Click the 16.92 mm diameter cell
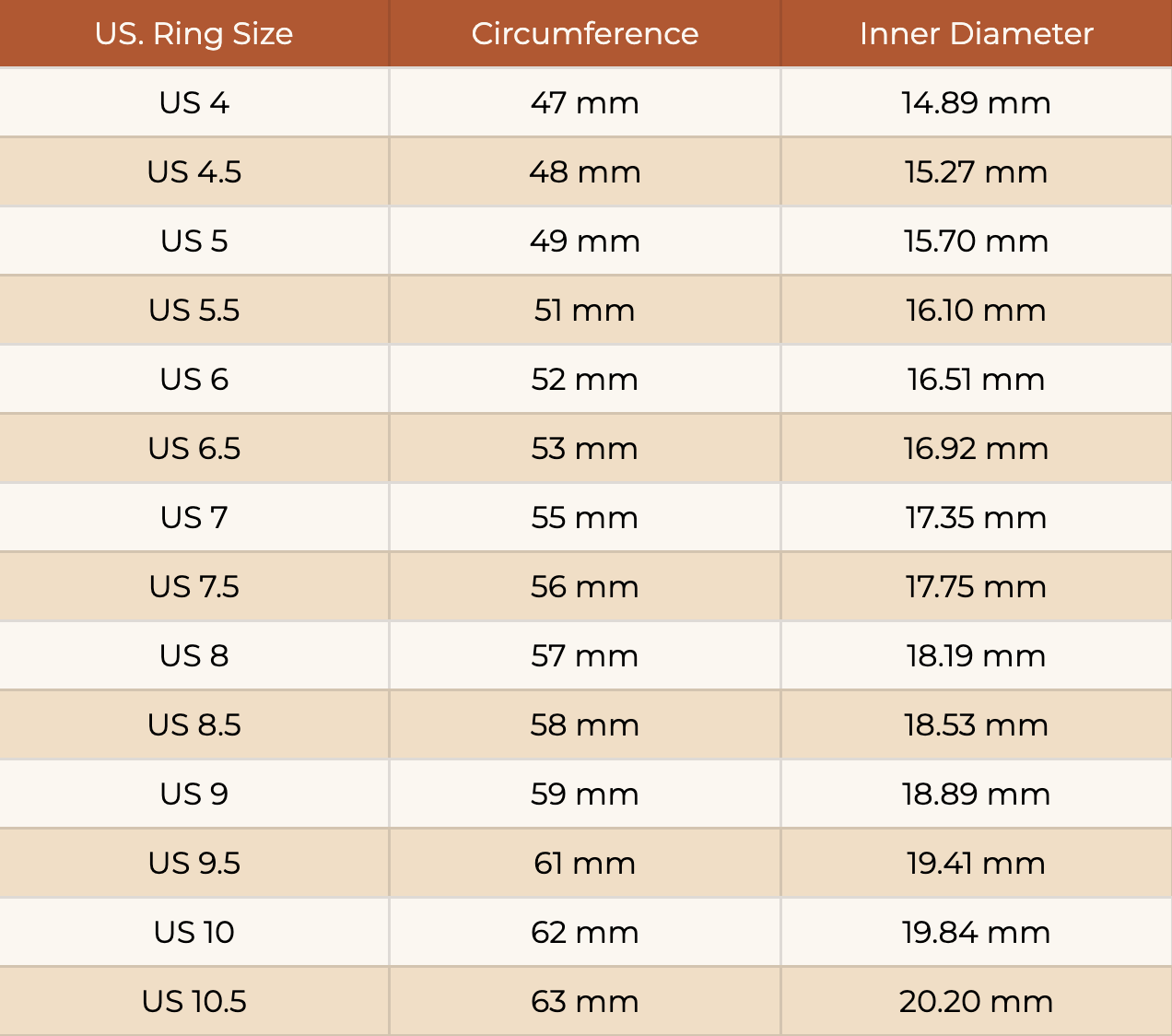The image size is (1172, 1036). tap(976, 449)
